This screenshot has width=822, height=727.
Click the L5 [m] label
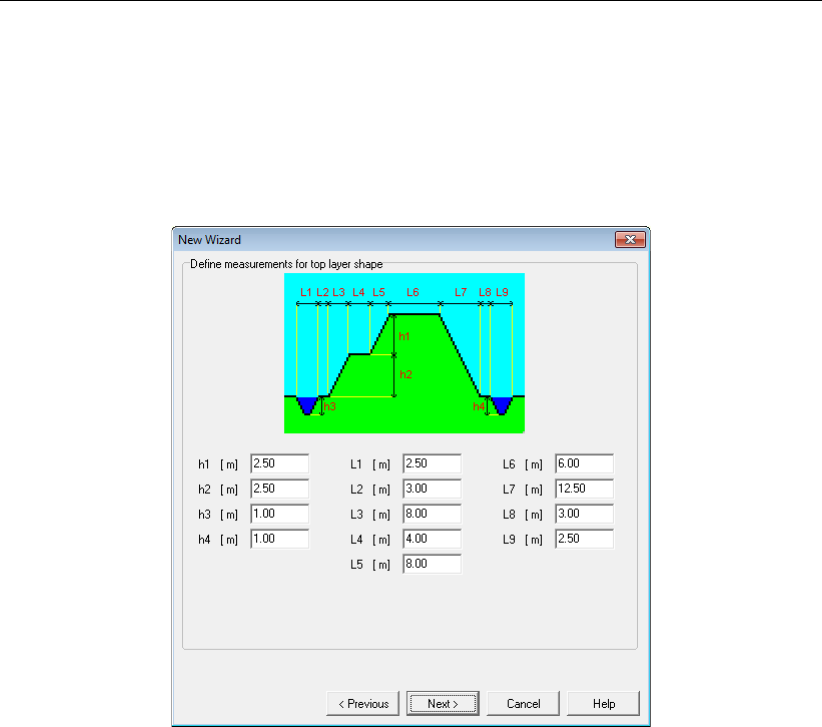(370, 565)
